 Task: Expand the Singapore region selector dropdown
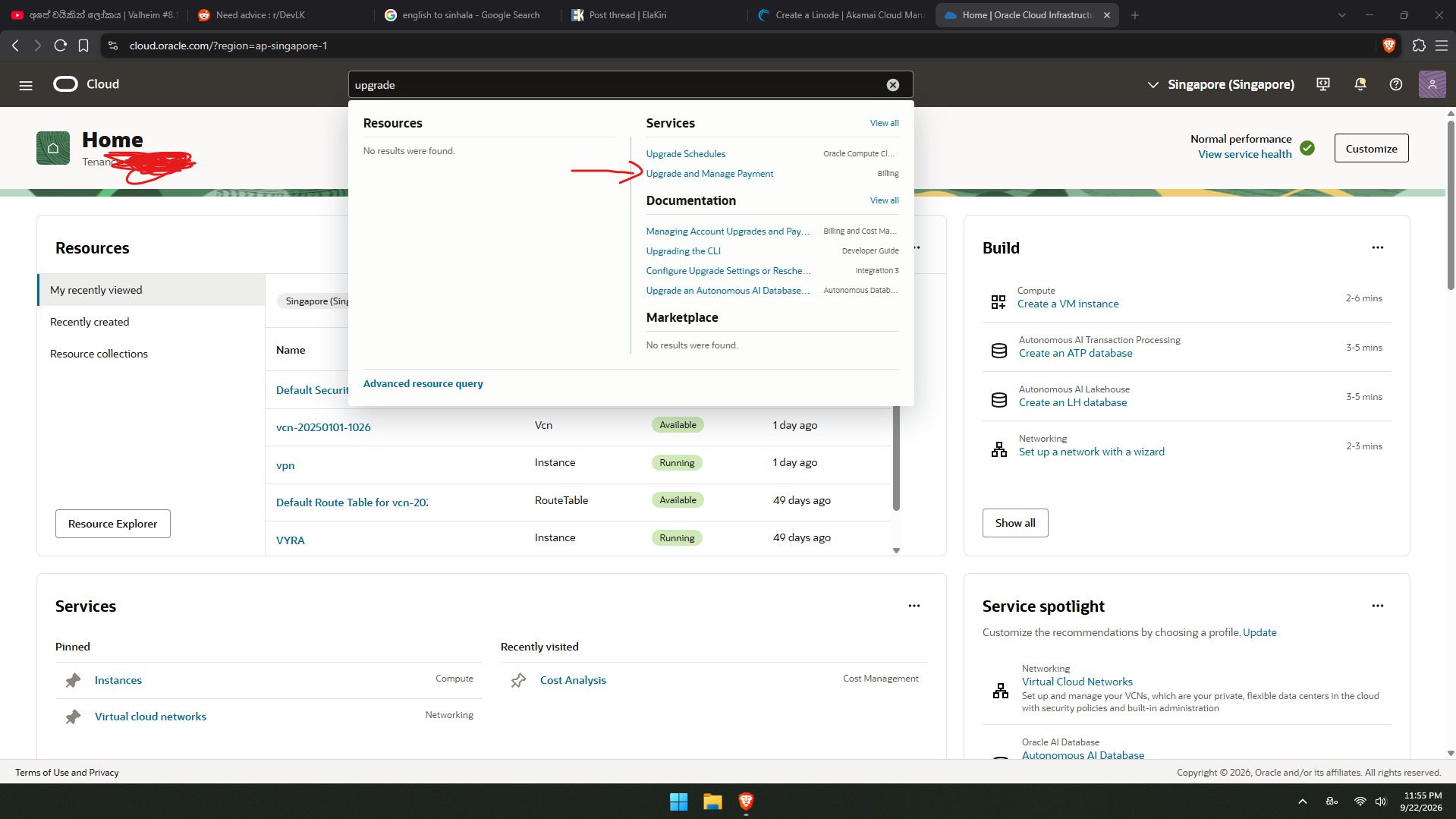pyautogui.click(x=1221, y=84)
